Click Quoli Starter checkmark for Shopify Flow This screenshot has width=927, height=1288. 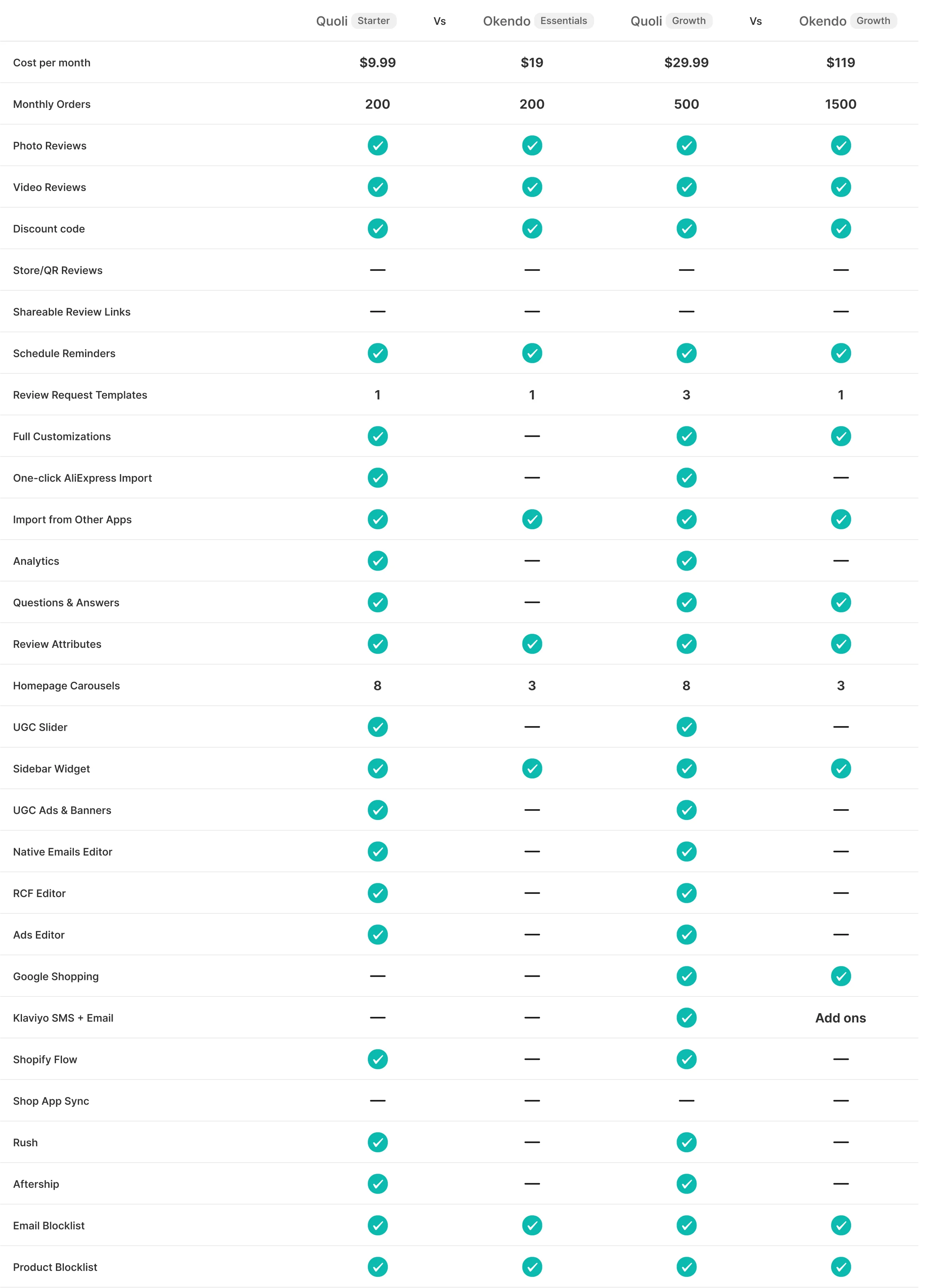377,1059
